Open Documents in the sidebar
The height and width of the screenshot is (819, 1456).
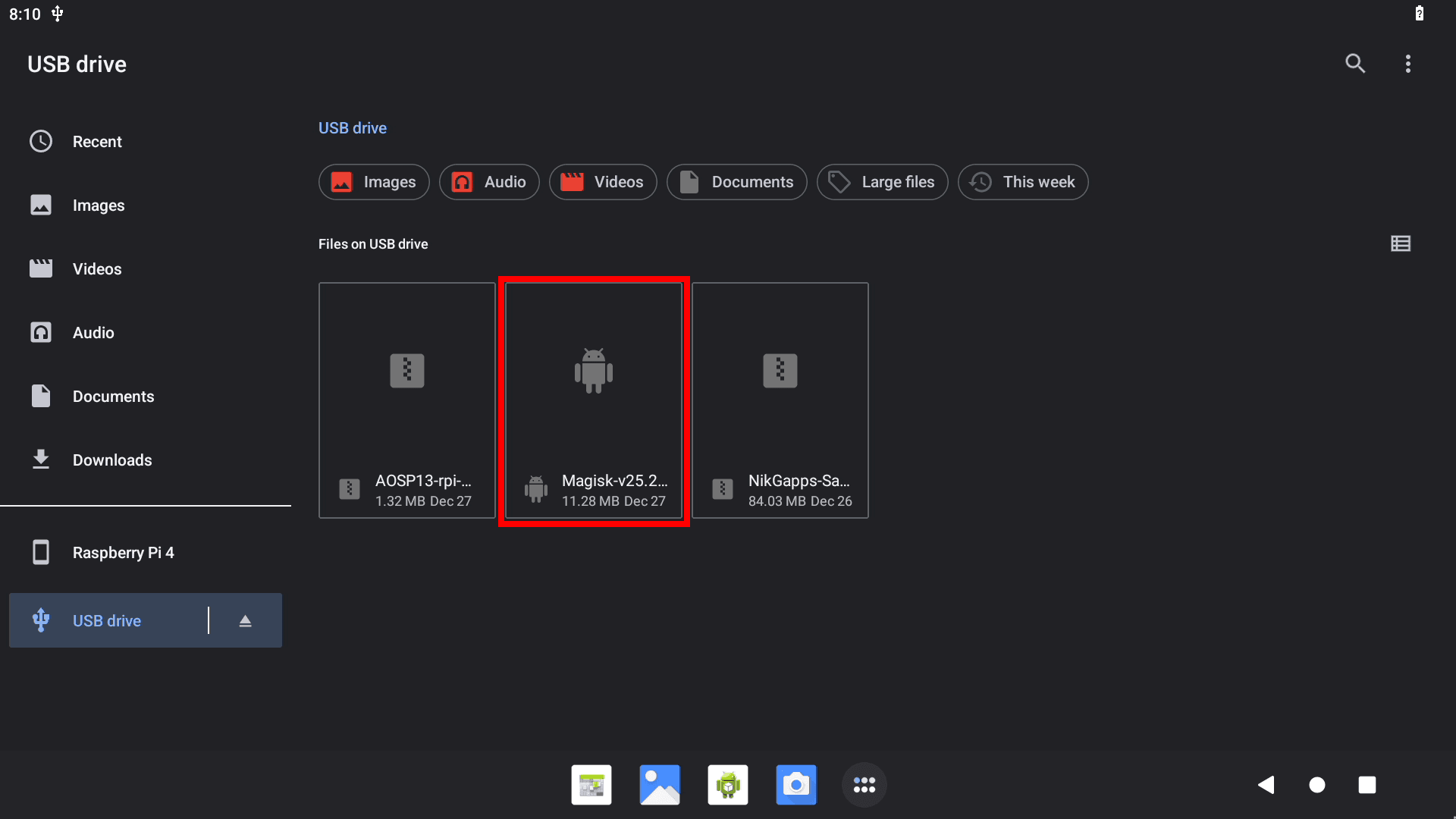click(x=146, y=397)
